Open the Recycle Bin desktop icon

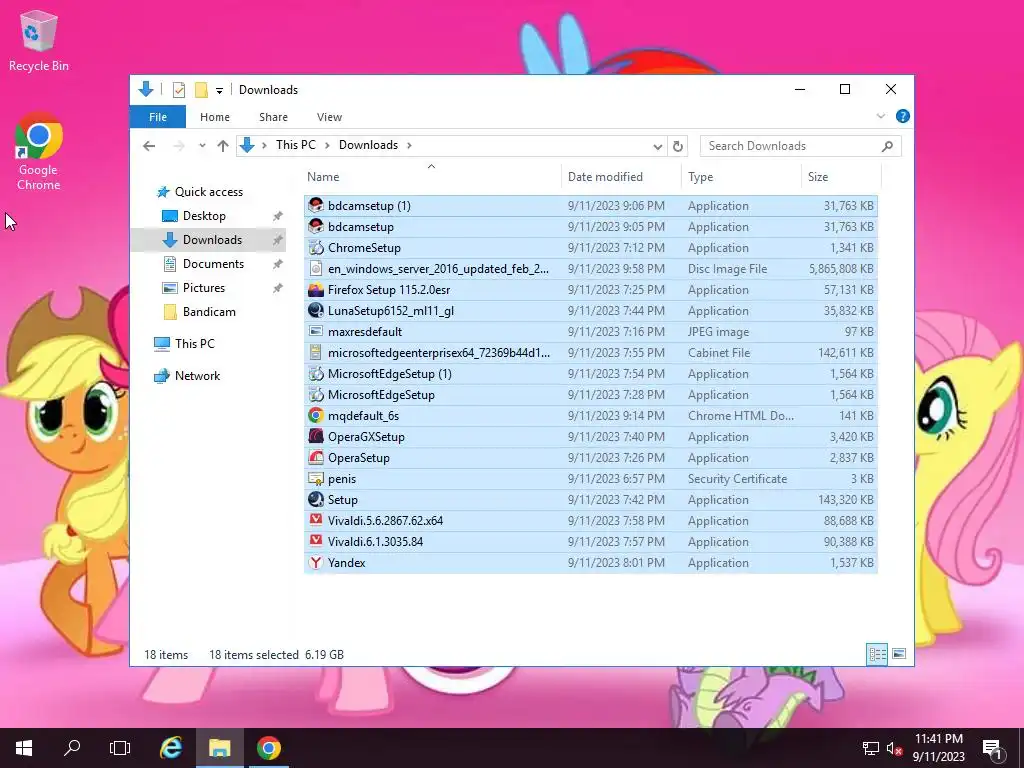point(39,40)
